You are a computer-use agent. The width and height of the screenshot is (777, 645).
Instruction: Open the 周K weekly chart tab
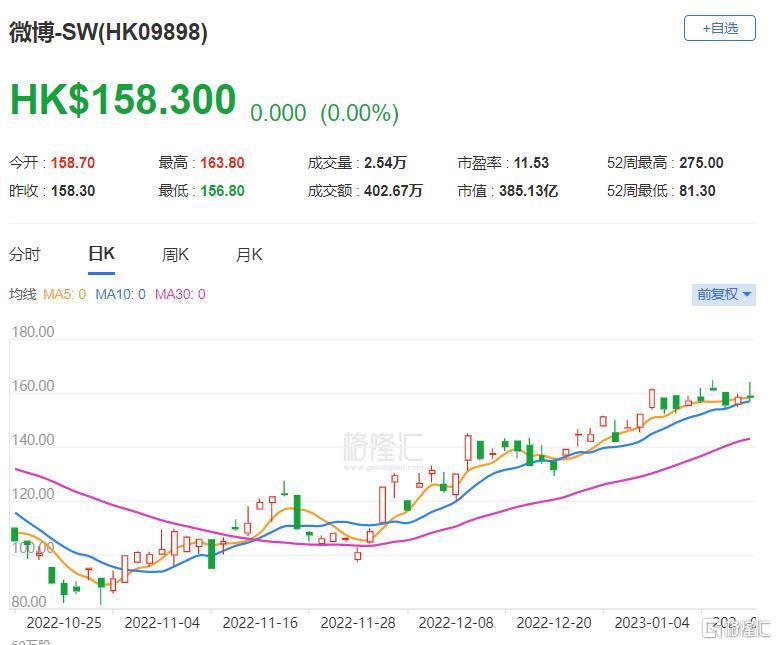[175, 255]
